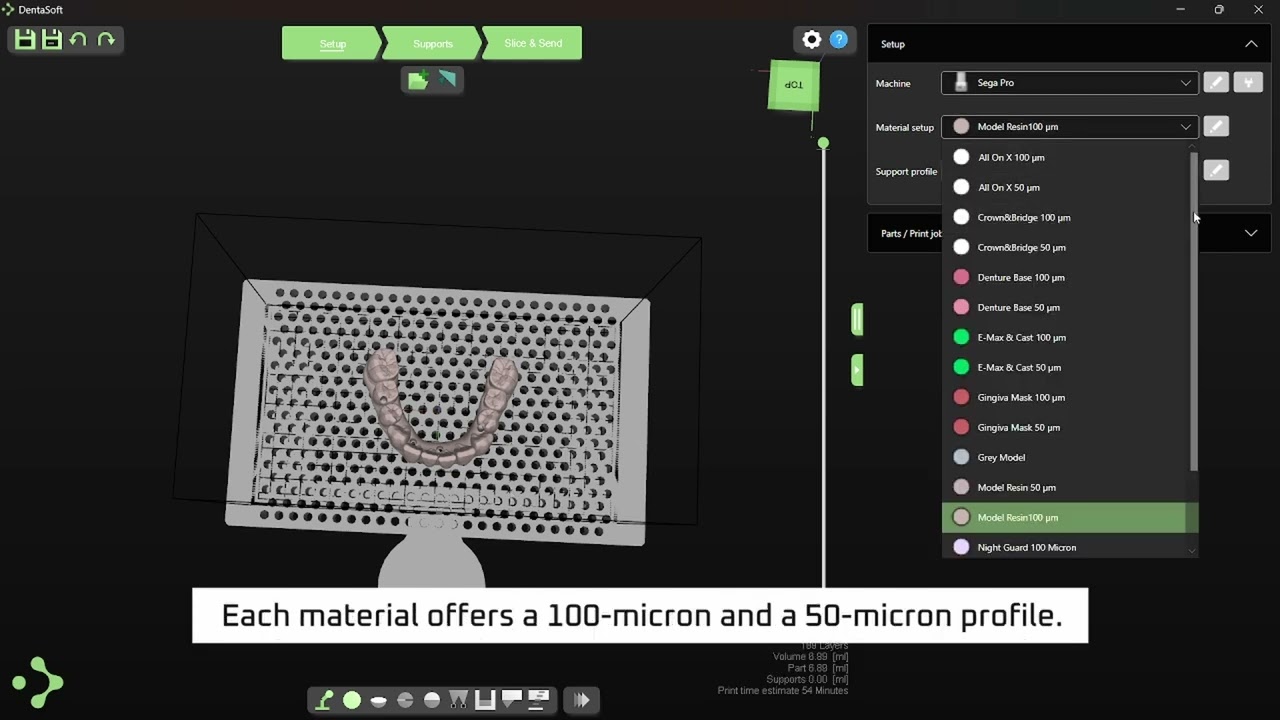This screenshot has width=1280, height=720.
Task: Click the down arrow of material list scrollbar
Action: (x=1192, y=551)
